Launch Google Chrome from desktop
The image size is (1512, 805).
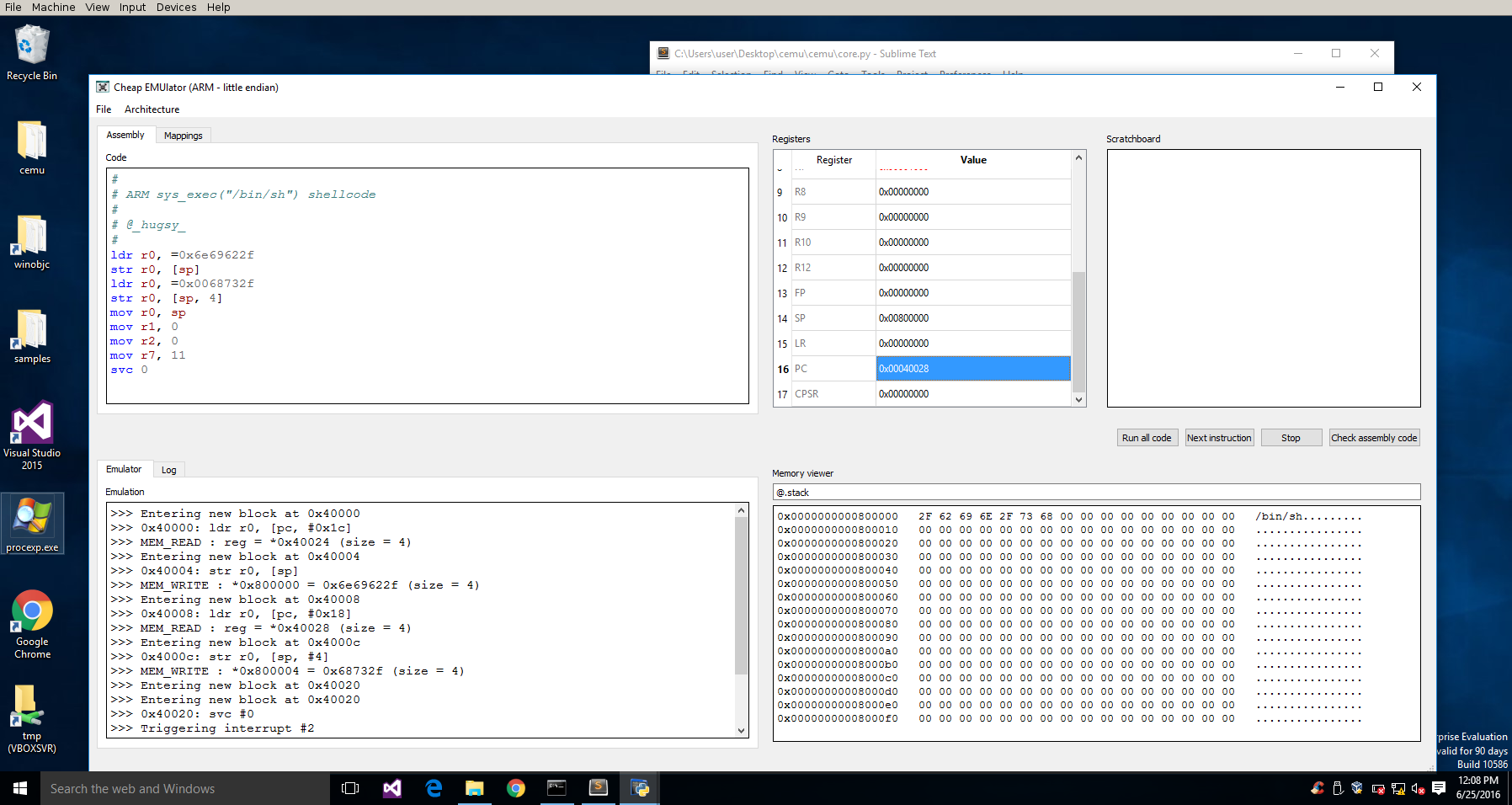tap(32, 624)
